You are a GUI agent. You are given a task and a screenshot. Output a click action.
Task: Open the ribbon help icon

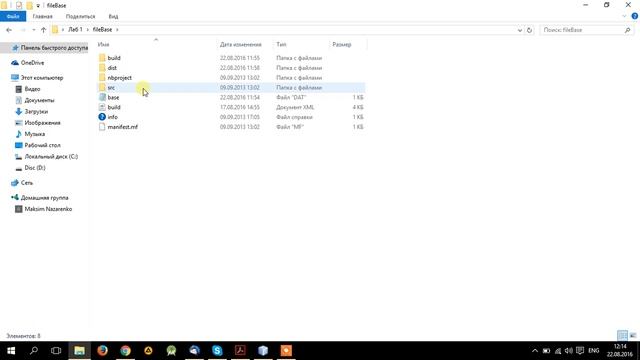click(635, 16)
